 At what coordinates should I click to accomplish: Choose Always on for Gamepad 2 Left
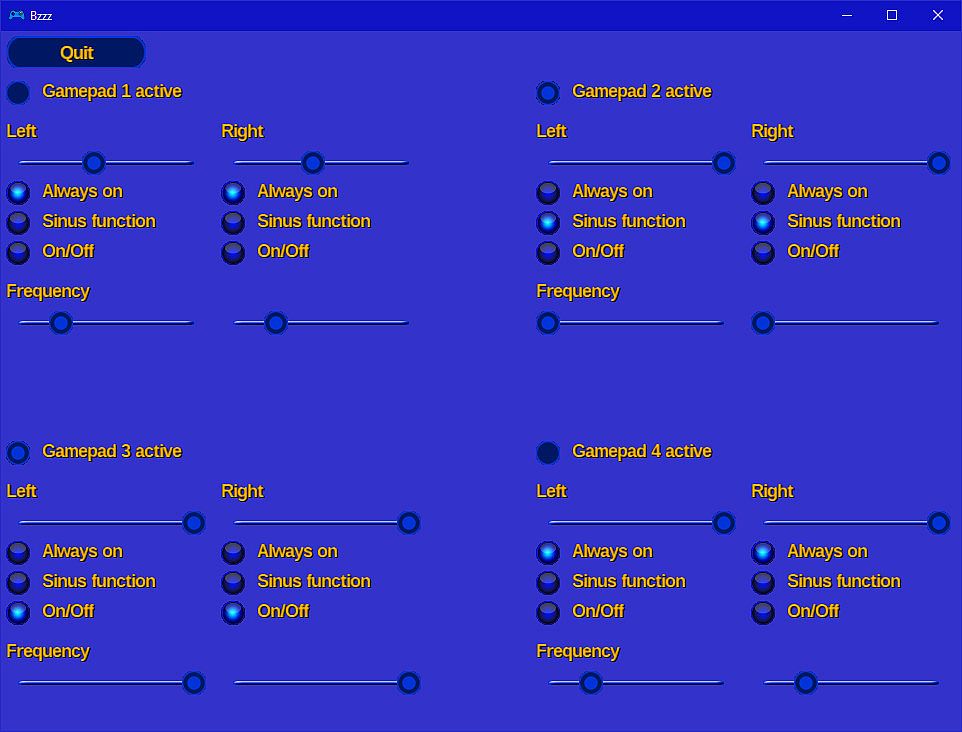[548, 192]
